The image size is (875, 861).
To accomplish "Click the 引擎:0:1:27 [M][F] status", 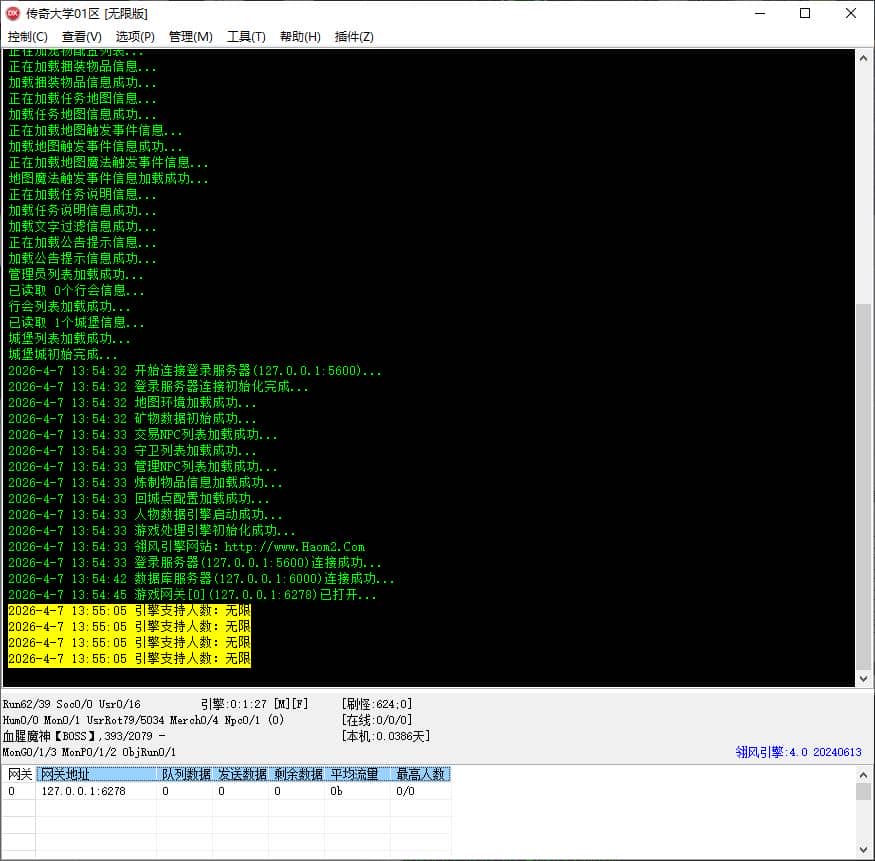I will pyautogui.click(x=254, y=704).
